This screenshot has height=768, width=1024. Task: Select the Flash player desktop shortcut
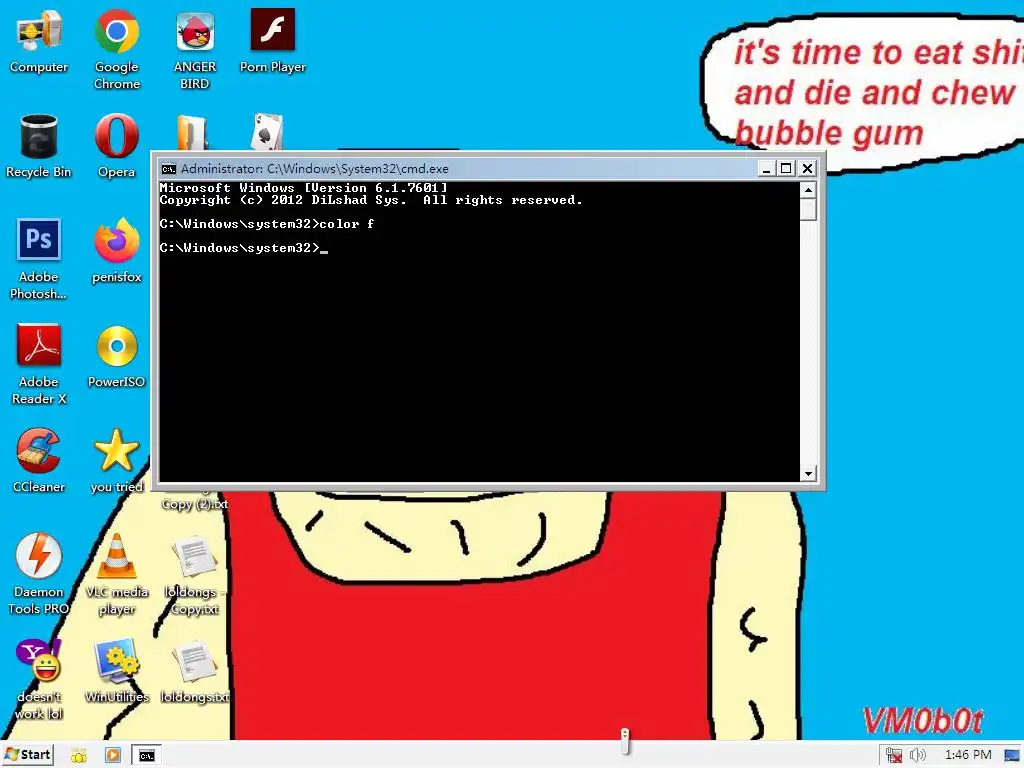point(272,40)
